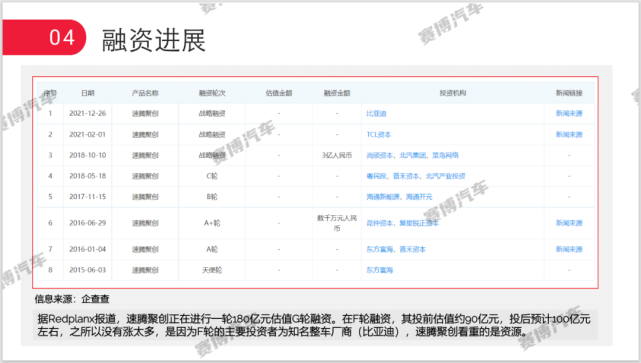641x363 pixels.
Task: Click 速腾聚创 in the 2017-11-15 row
Action: click(x=145, y=197)
